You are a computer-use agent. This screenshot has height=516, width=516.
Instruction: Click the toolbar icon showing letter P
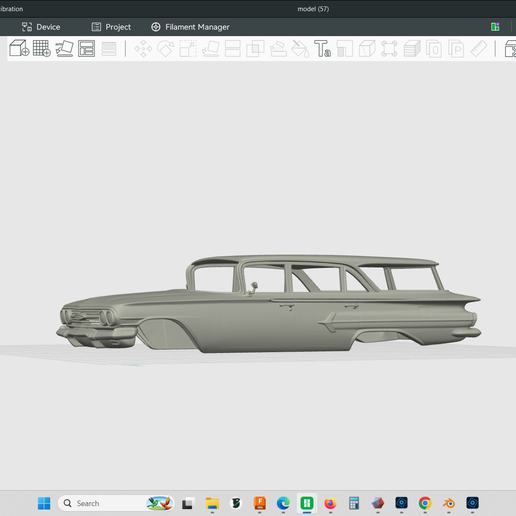[x=456, y=49]
